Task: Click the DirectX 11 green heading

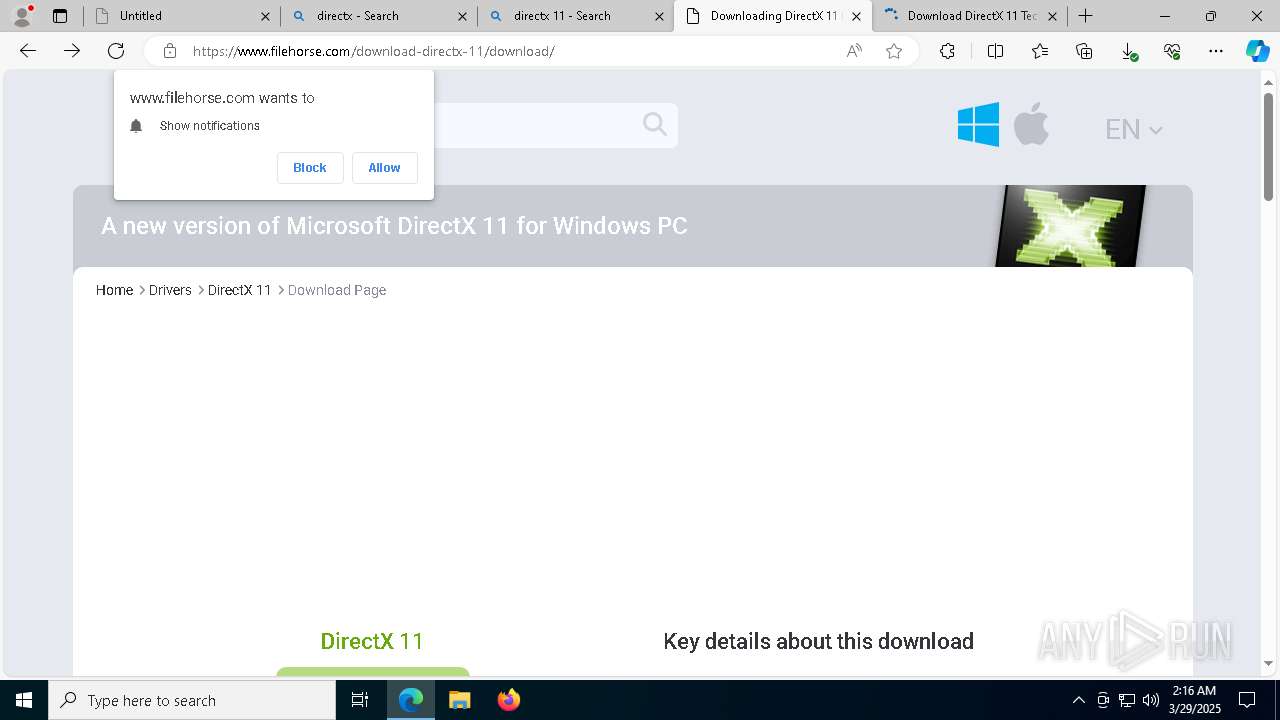Action: (372, 641)
